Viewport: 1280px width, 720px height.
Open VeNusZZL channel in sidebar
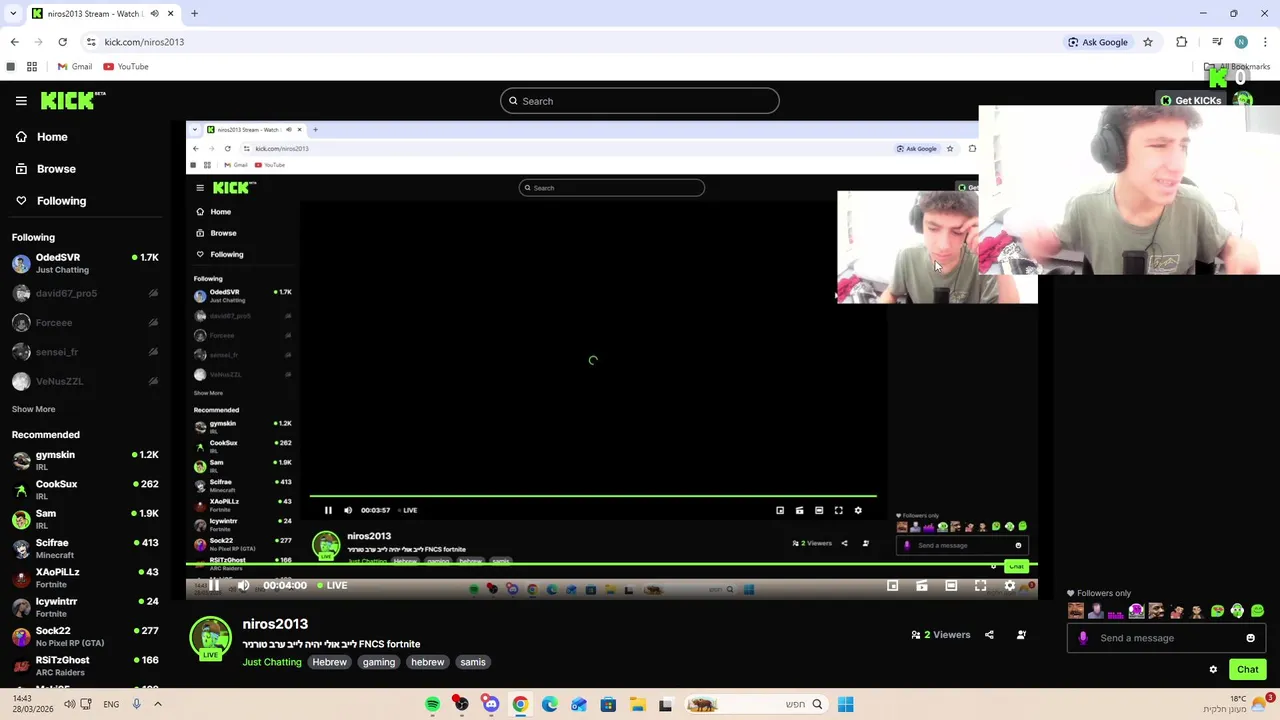(x=85, y=381)
